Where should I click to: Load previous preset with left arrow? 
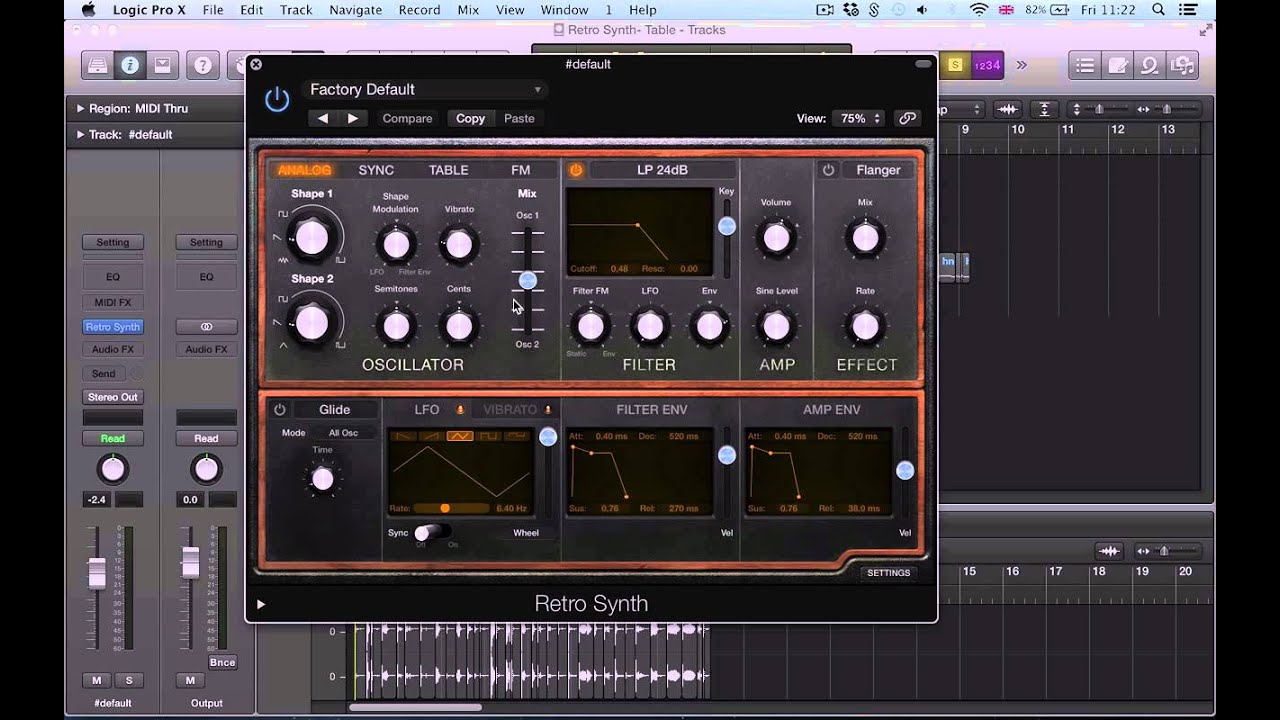pyautogui.click(x=323, y=118)
